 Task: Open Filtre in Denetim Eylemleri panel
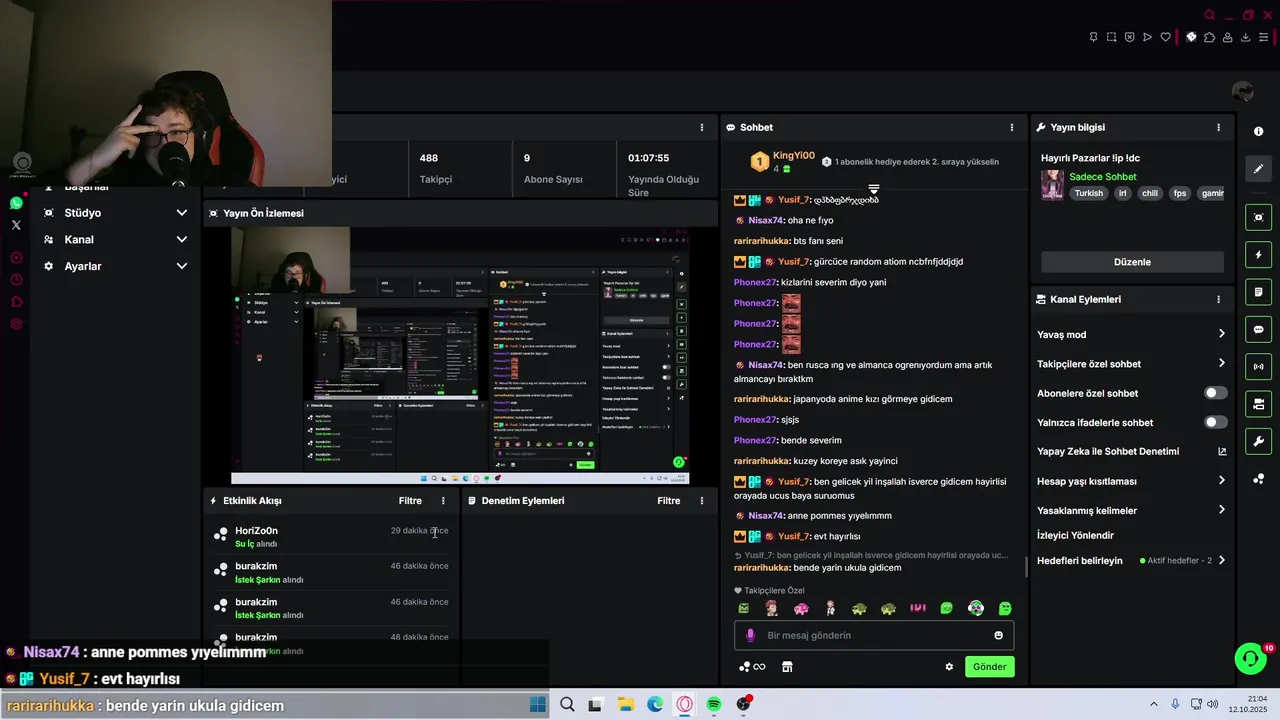point(668,501)
